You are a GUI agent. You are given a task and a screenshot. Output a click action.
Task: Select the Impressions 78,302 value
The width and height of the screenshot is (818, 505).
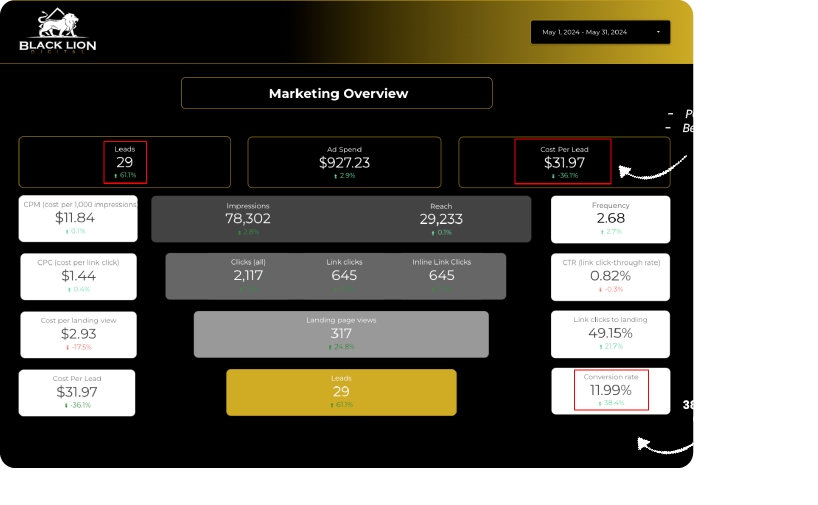coord(248,219)
